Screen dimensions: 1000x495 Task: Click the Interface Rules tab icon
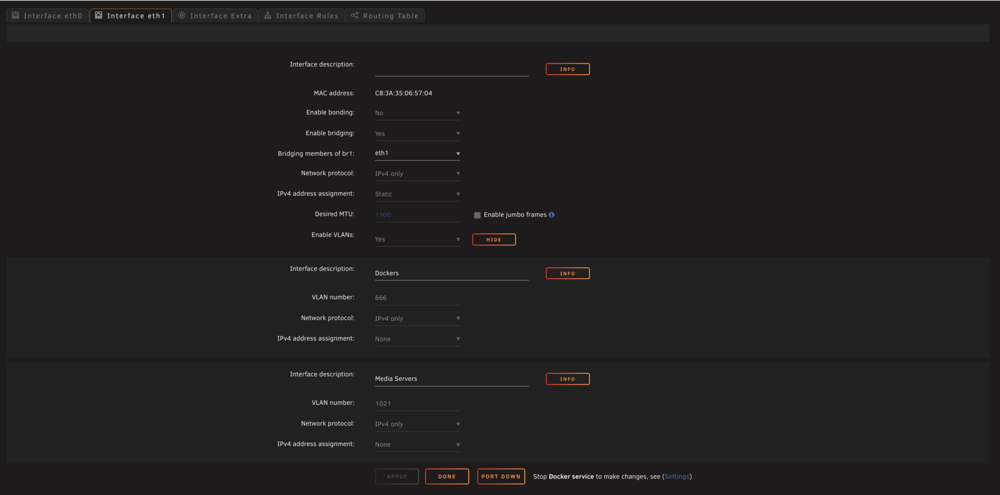pyautogui.click(x=268, y=15)
